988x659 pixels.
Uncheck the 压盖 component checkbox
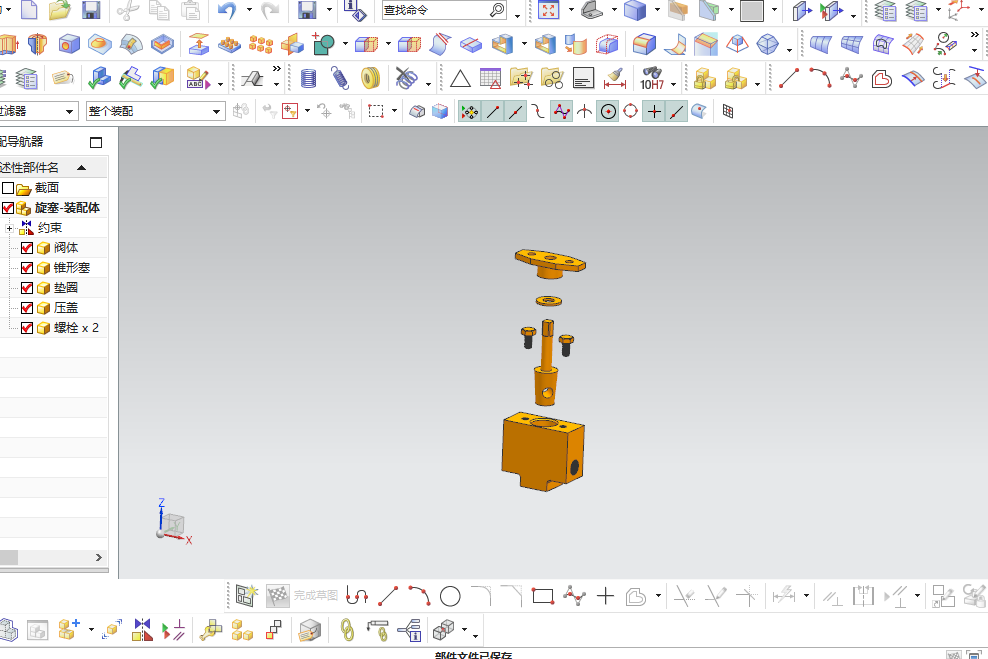[x=26, y=308]
